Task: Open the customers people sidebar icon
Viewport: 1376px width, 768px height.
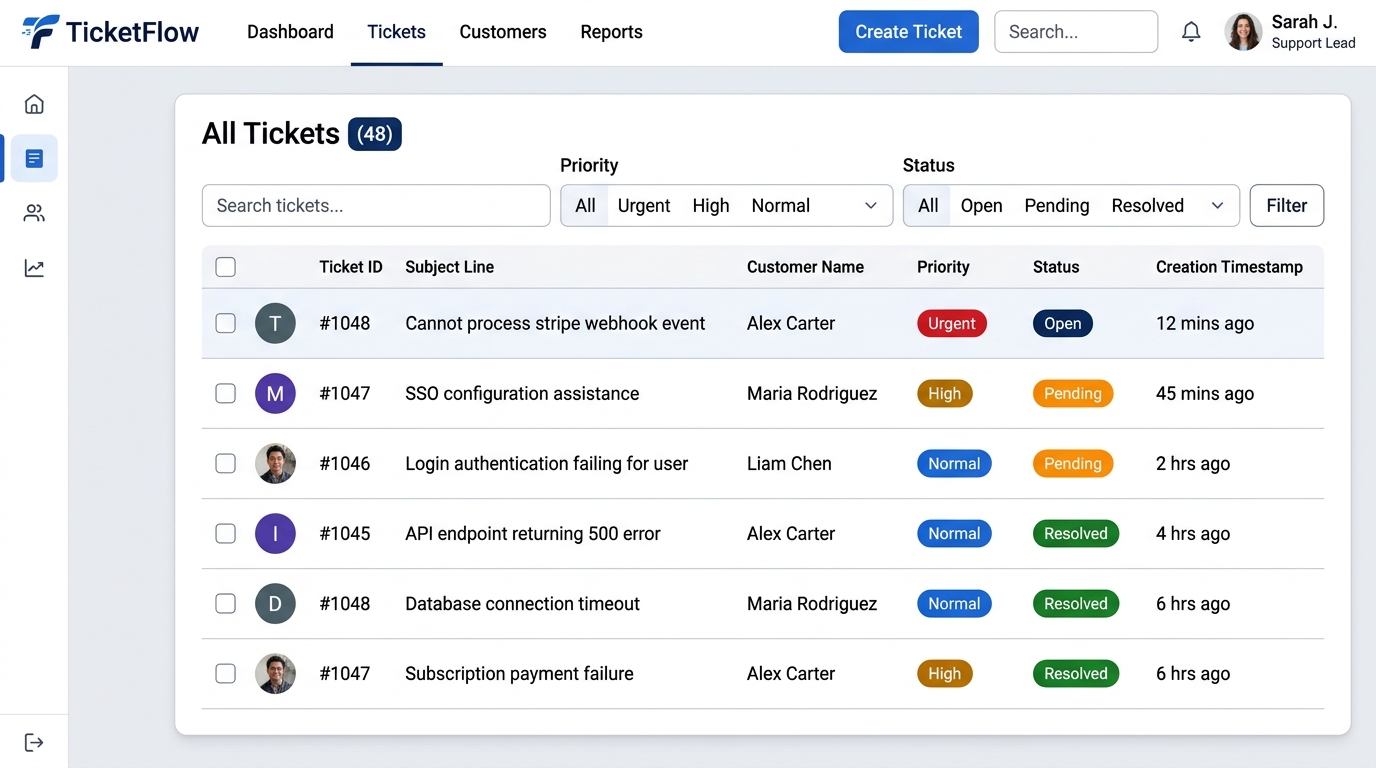Action: (x=34, y=213)
